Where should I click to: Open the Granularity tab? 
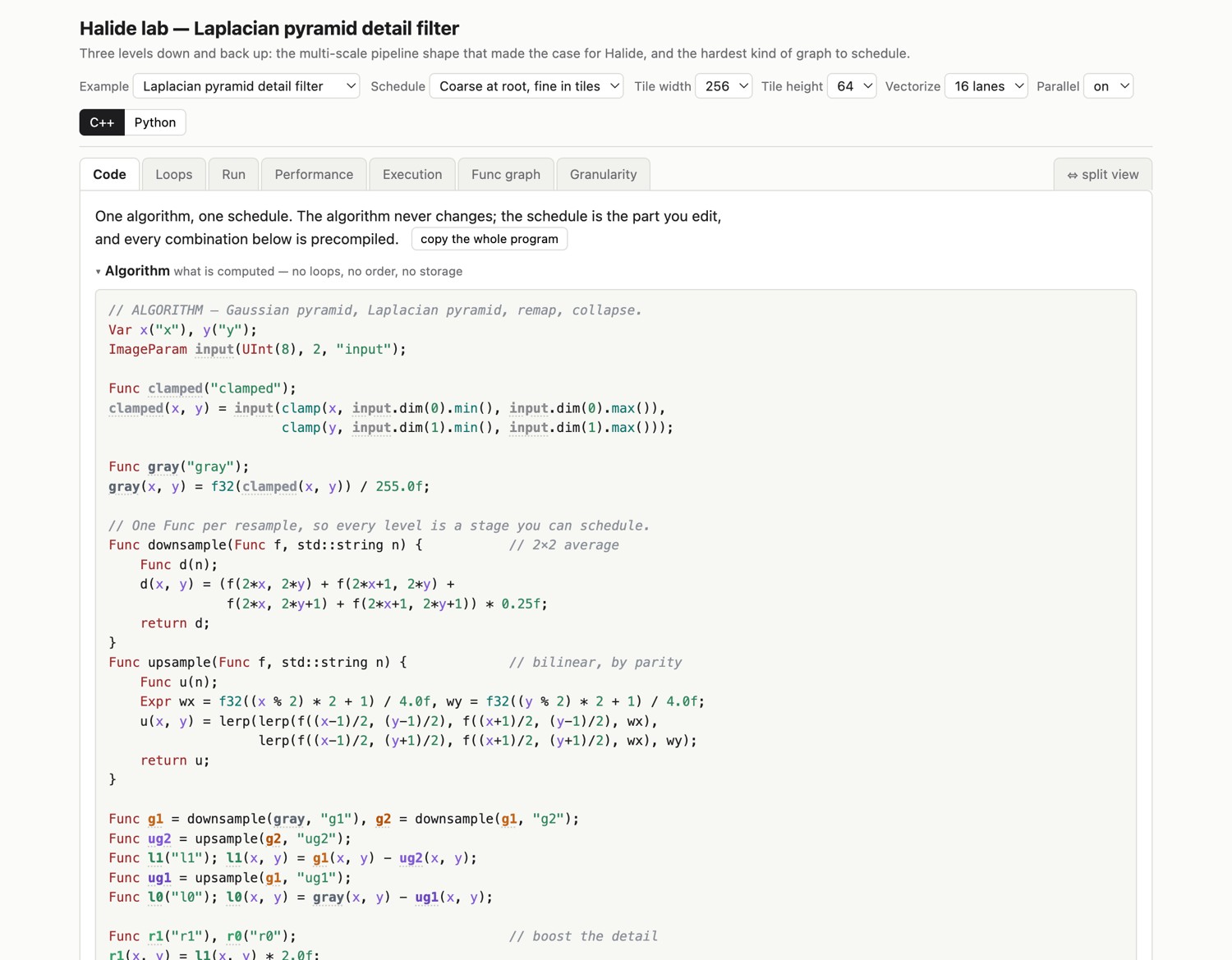tap(603, 174)
